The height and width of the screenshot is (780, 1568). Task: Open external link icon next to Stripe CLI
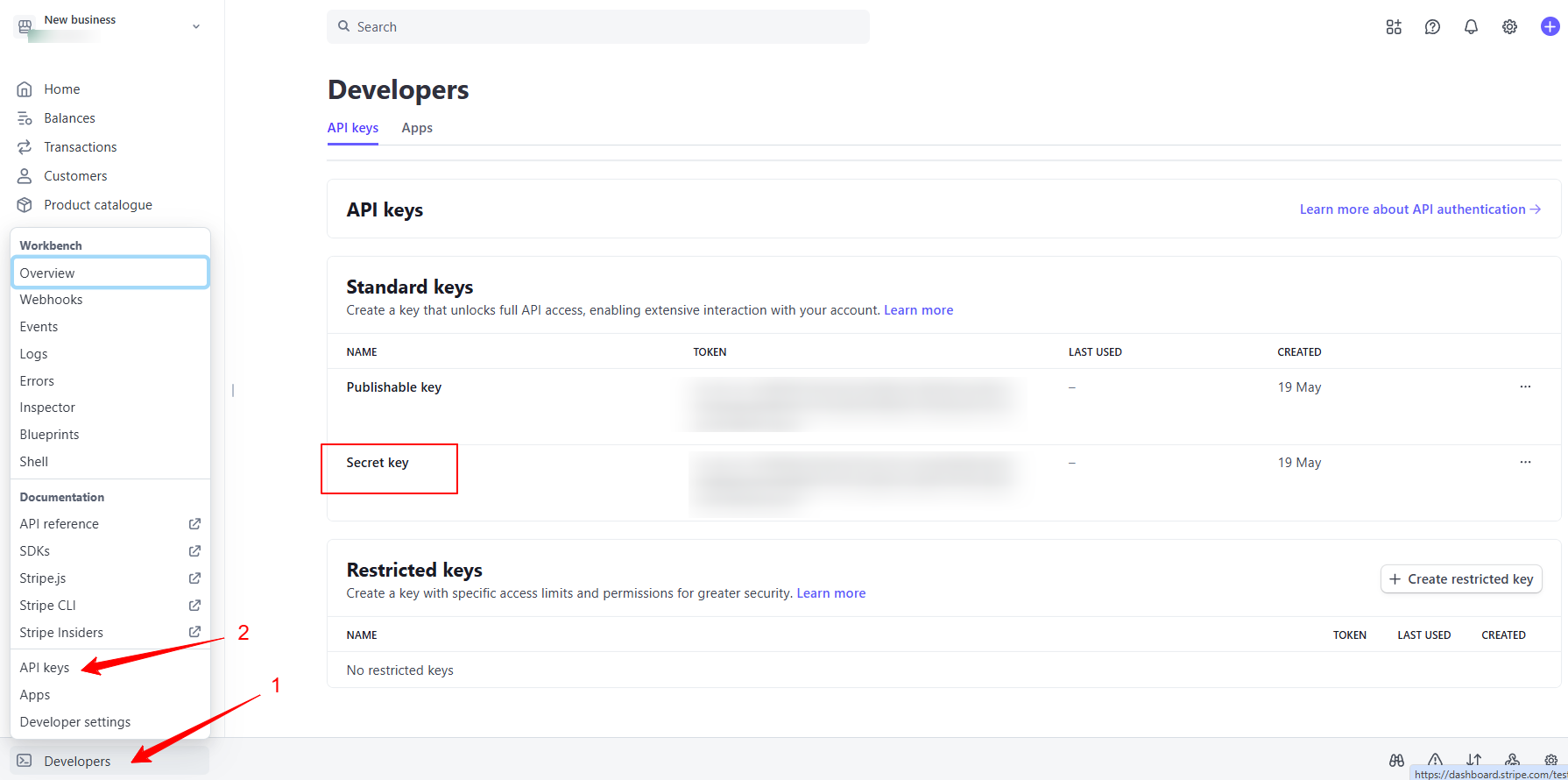(x=194, y=606)
